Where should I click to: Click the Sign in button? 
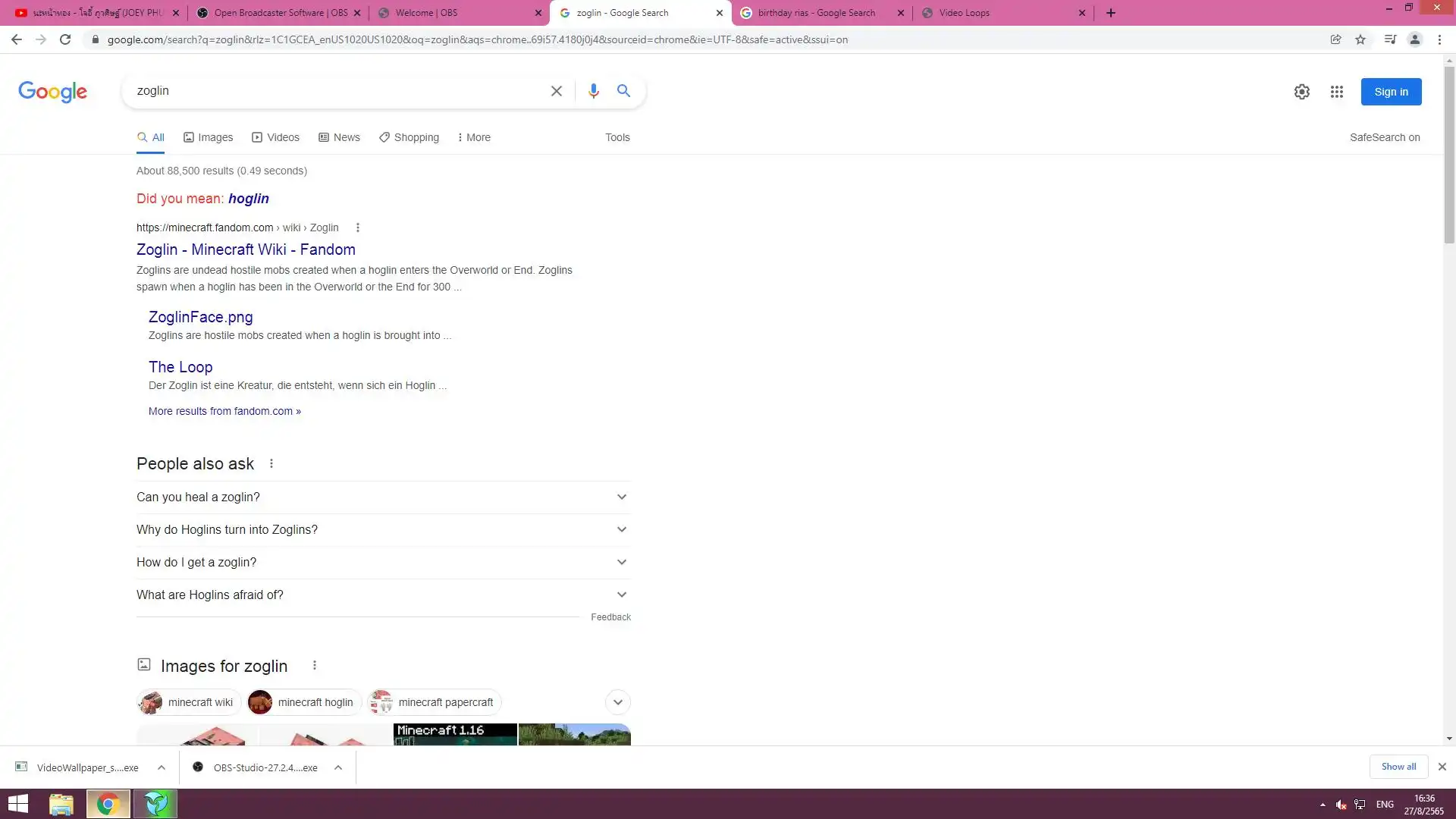[1390, 92]
